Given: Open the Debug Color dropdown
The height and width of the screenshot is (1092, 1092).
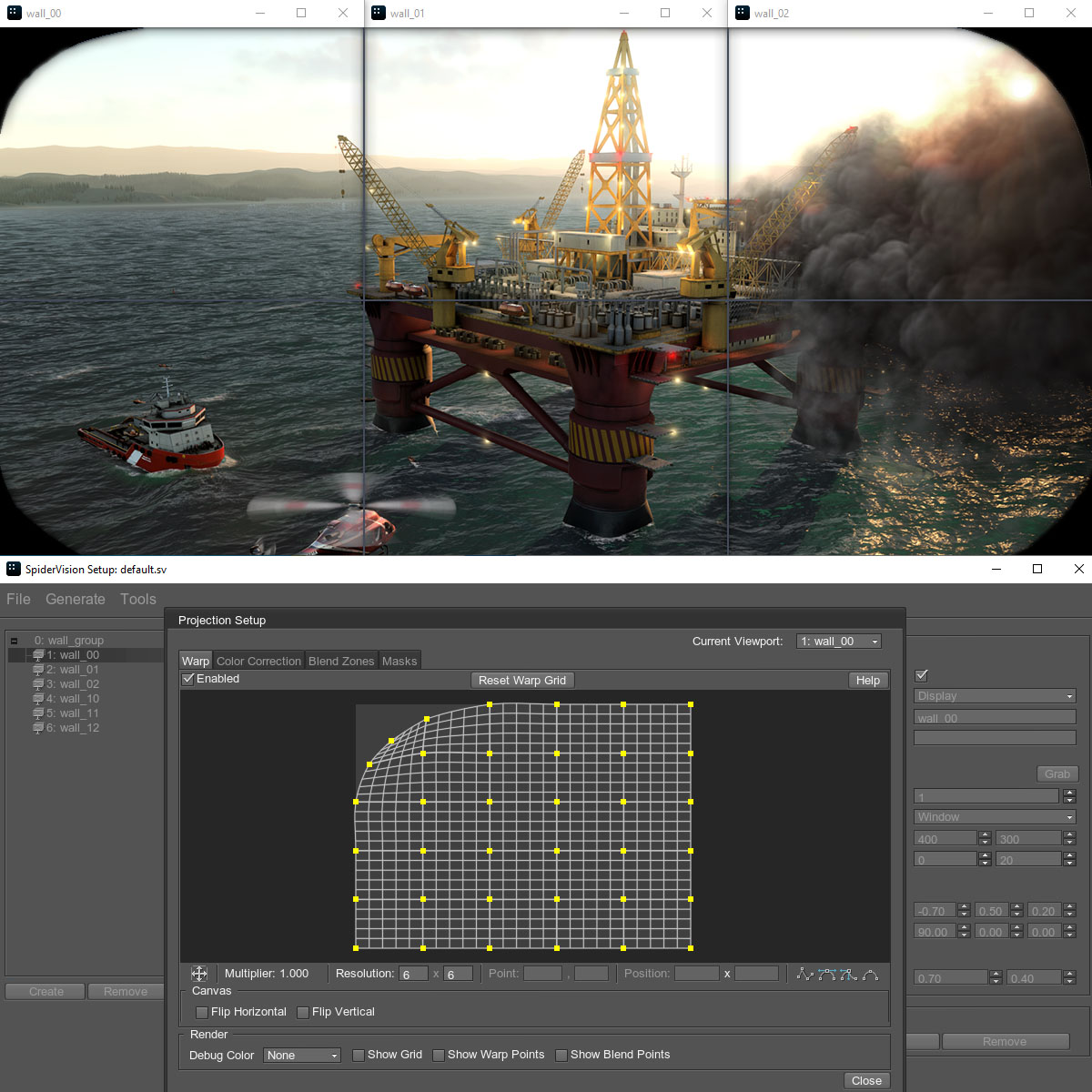Looking at the screenshot, I should pyautogui.click(x=301, y=1056).
